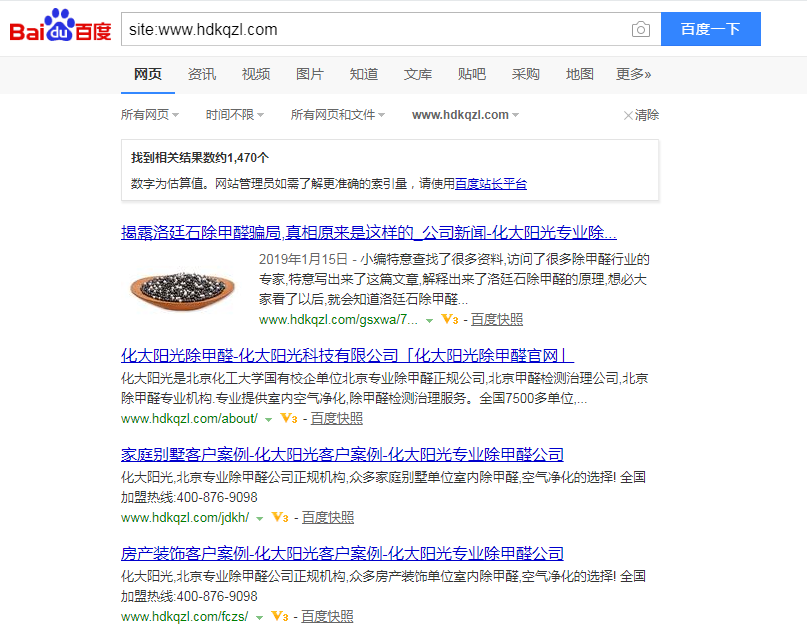
Task: Expand the 所有网页 filter dropdown
Action: [150, 115]
